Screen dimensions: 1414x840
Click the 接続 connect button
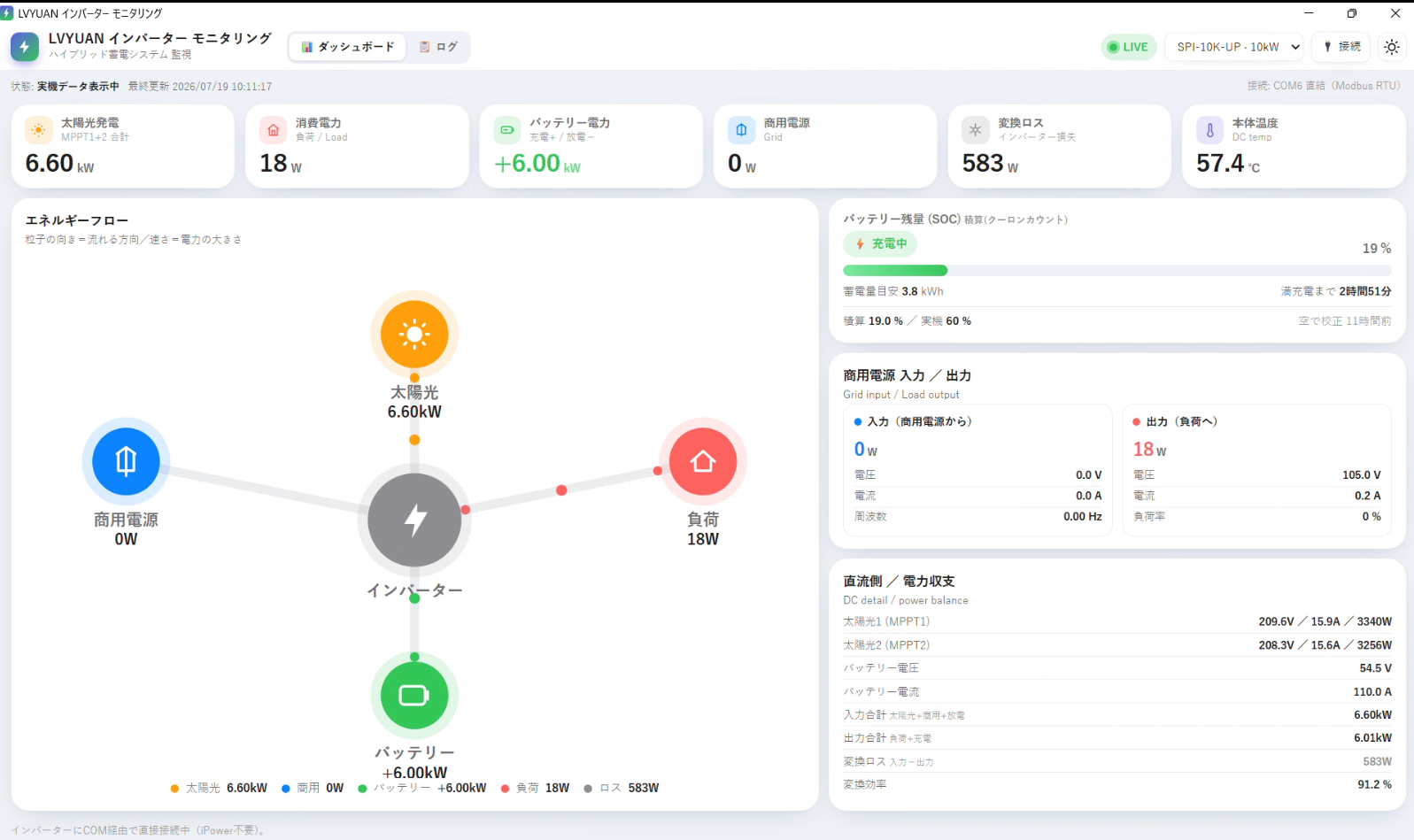(x=1341, y=47)
